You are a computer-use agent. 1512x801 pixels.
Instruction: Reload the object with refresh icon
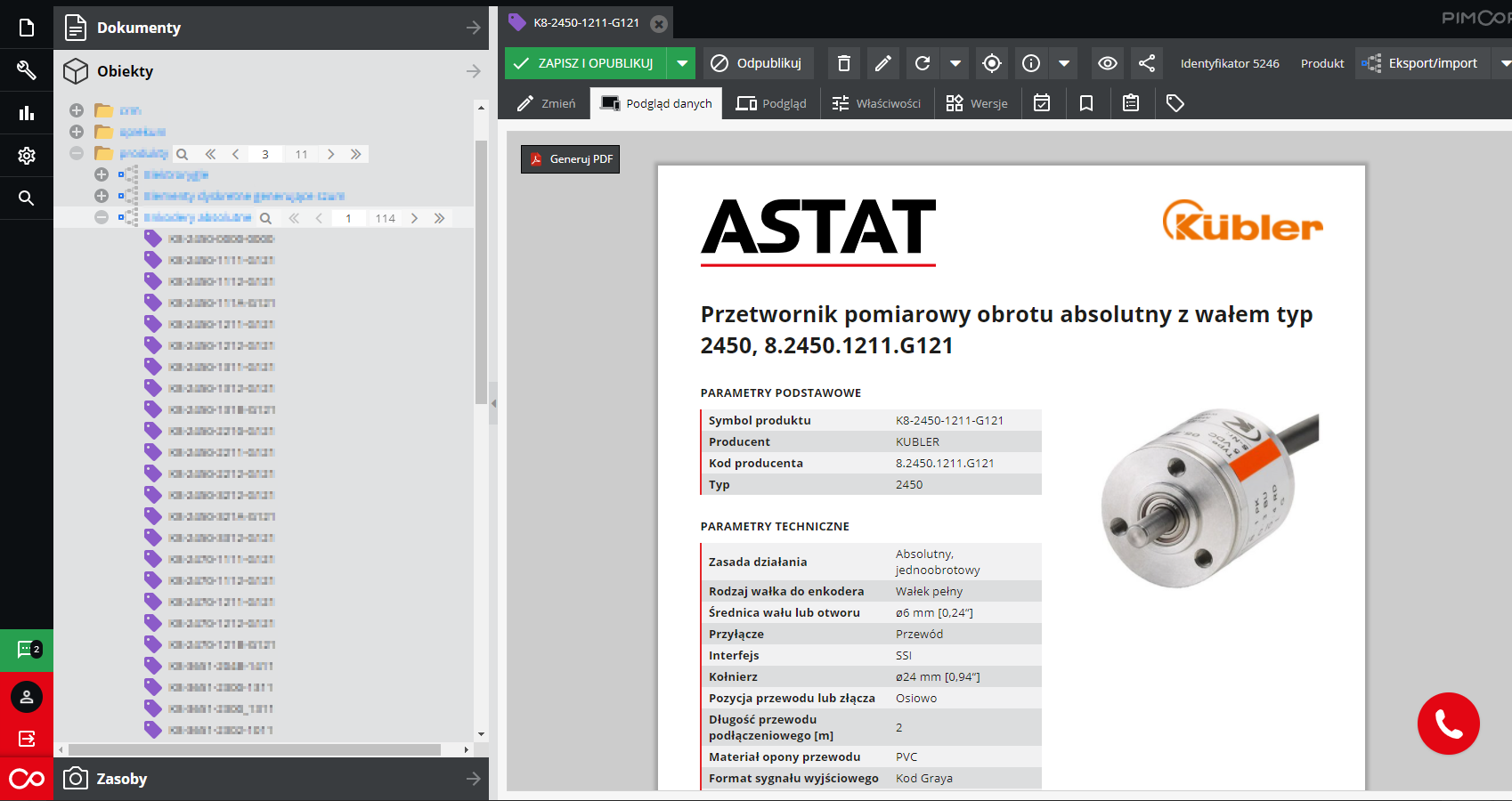(923, 63)
